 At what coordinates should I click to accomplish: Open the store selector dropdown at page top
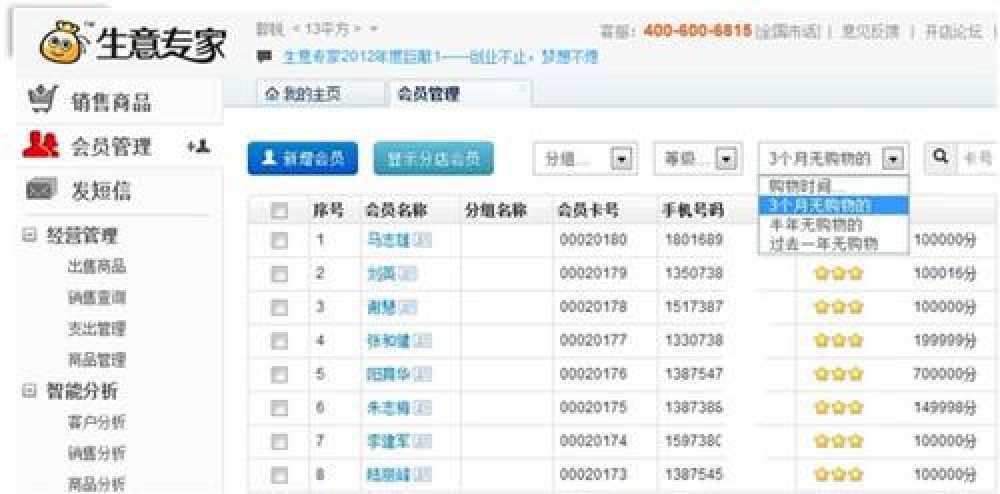click(x=373, y=29)
